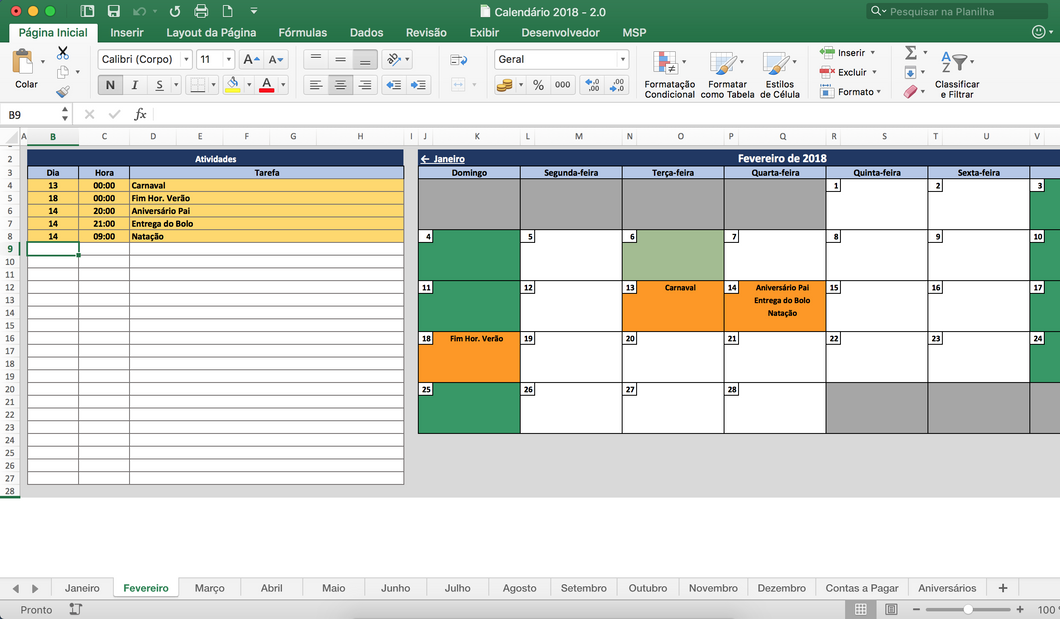Click the decrease decimal places icon
1060x619 pixels.
617,85
